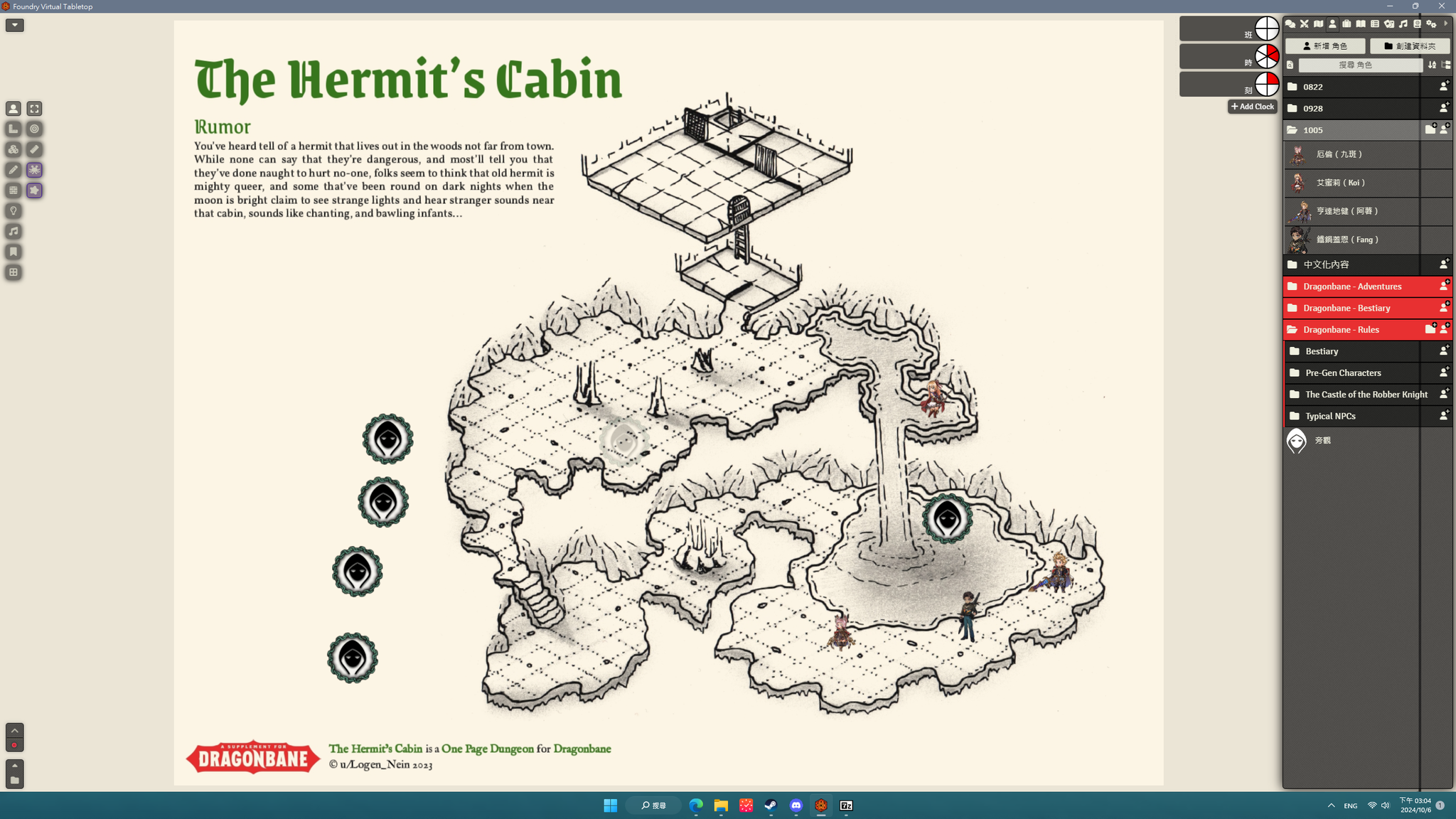Open the macro folder icon at bottom-left

pos(14,780)
